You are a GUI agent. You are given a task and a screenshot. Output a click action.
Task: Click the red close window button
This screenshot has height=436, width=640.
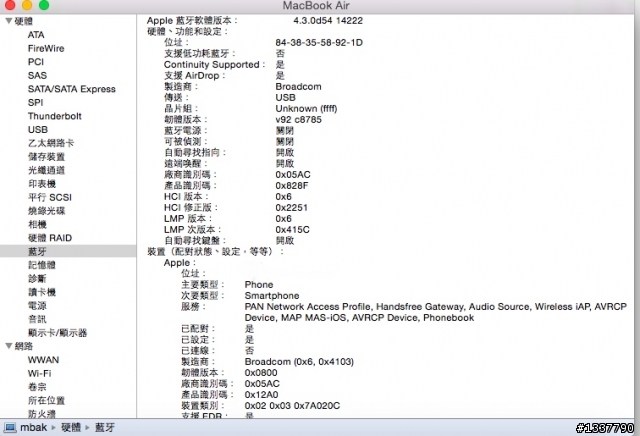click(x=10, y=5)
